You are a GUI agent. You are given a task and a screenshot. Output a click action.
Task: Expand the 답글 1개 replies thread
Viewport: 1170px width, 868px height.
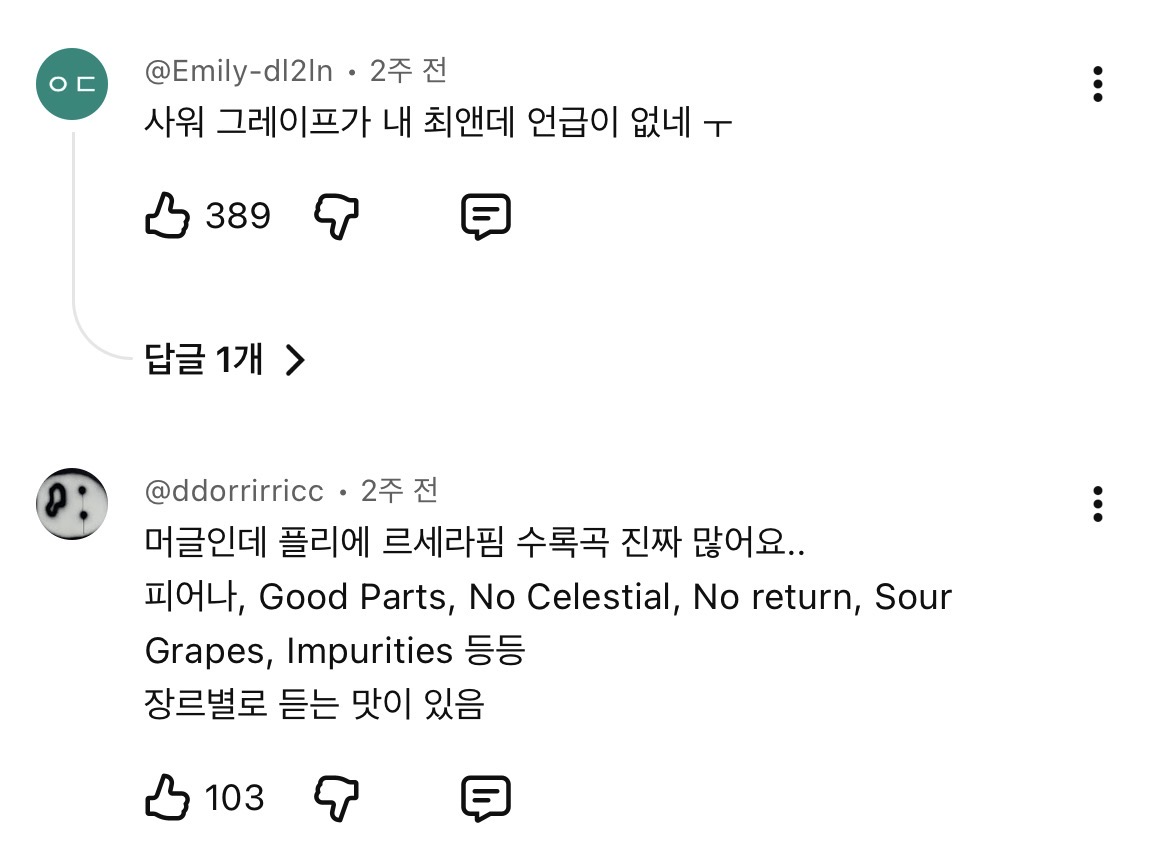[204, 359]
